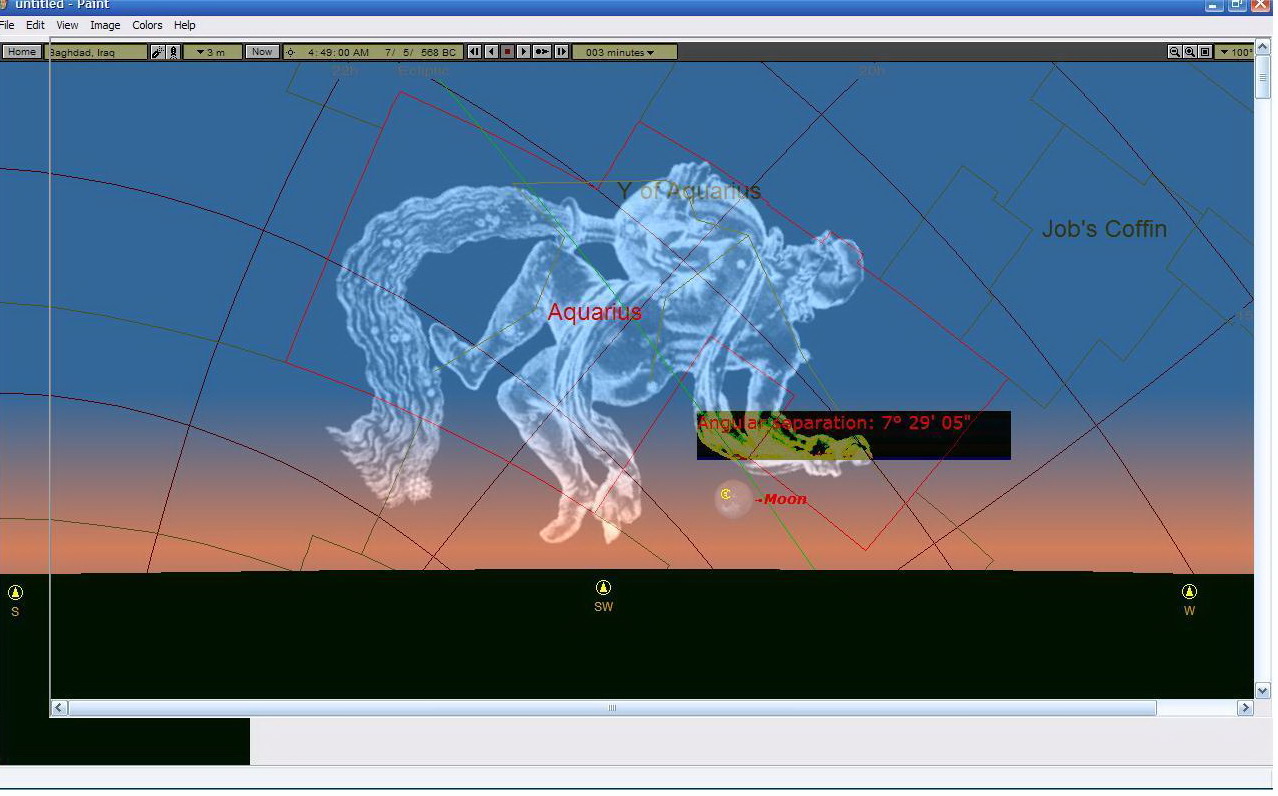Click the horizontal scrollbar thumb
Image resolution: width=1278 pixels, height=796 pixels.
pyautogui.click(x=612, y=708)
